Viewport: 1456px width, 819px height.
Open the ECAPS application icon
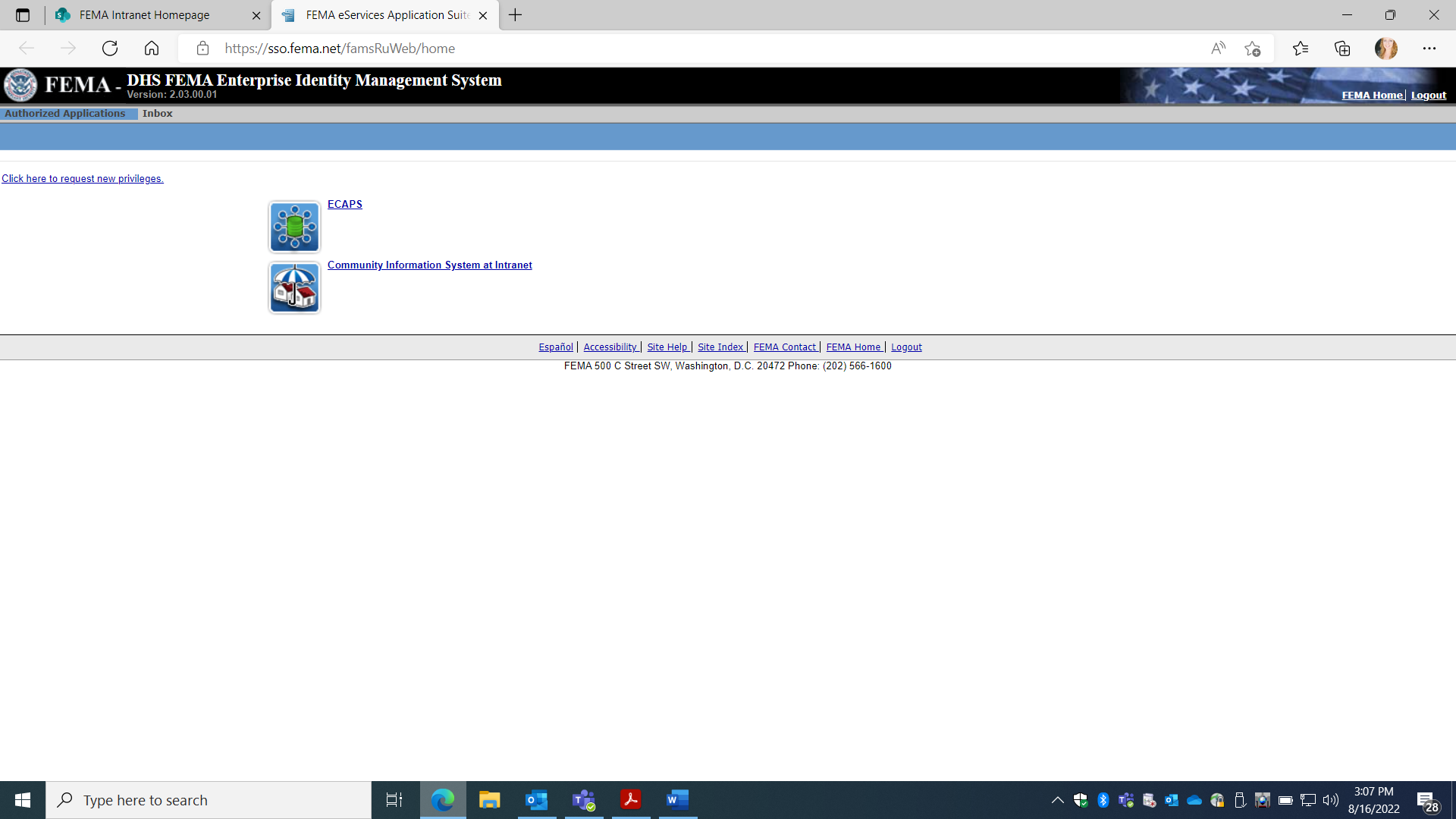click(294, 227)
